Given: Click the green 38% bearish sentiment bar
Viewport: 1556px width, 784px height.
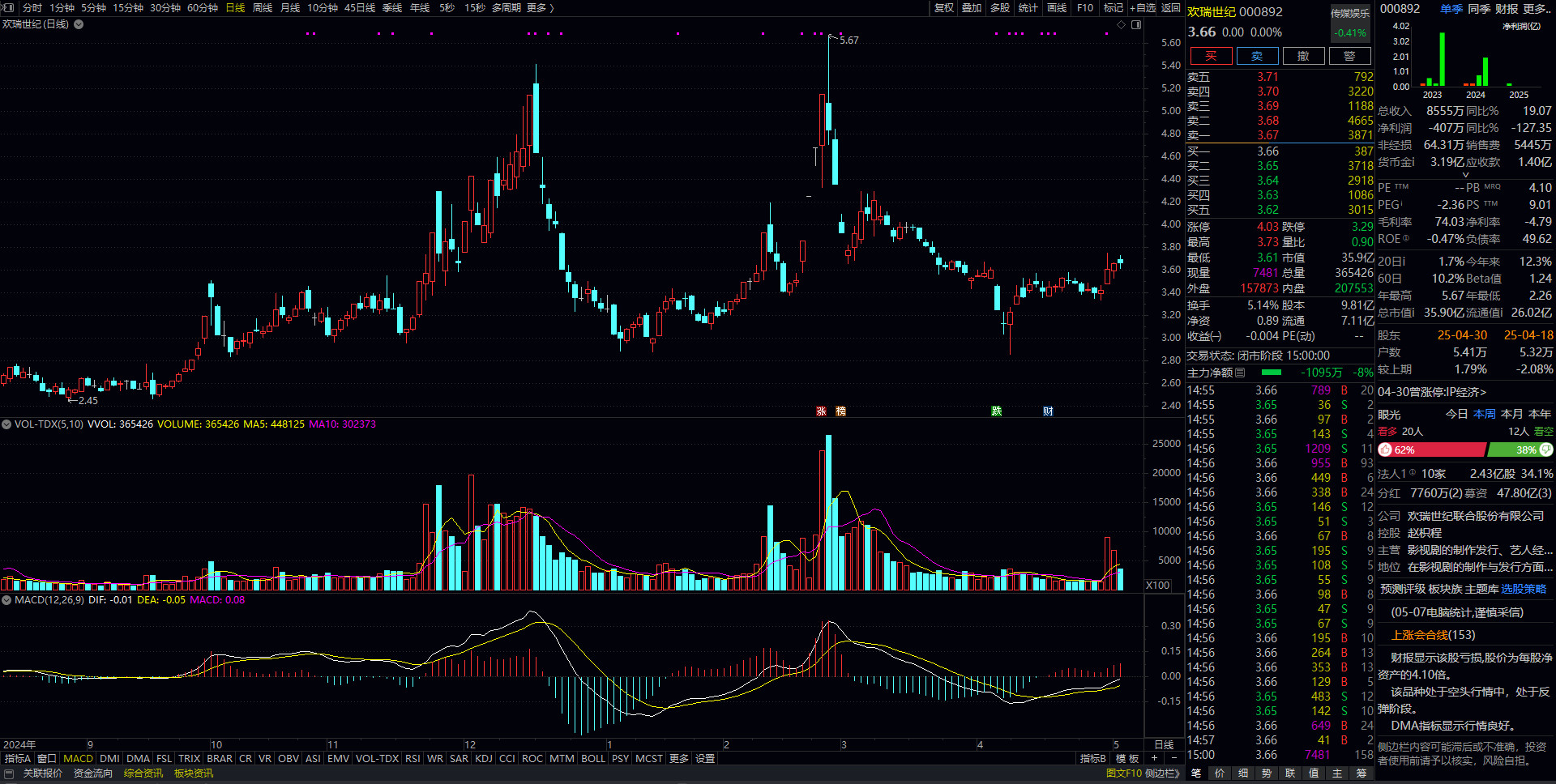Looking at the screenshot, I should point(1520,450).
